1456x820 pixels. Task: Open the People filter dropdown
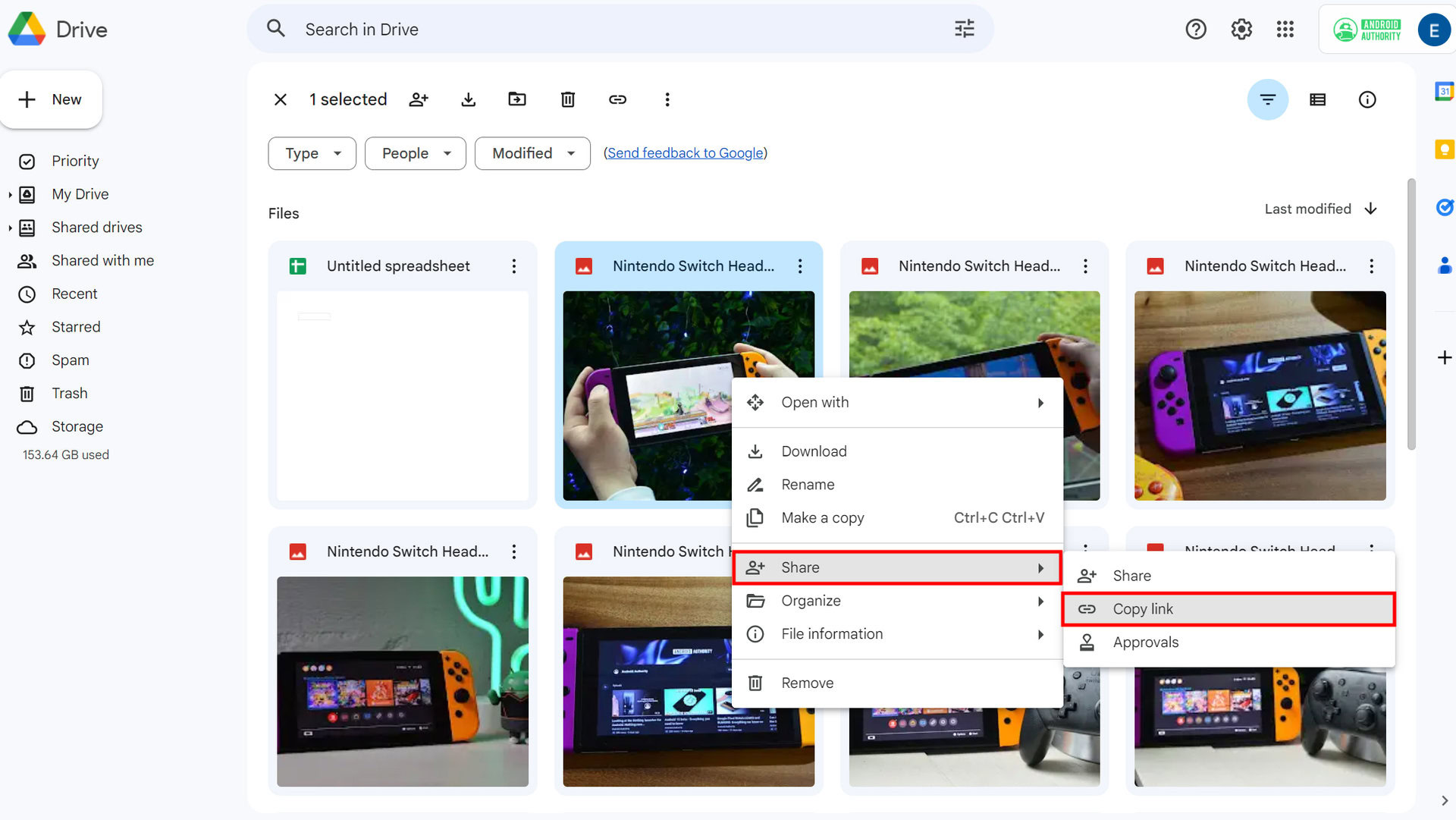(416, 153)
